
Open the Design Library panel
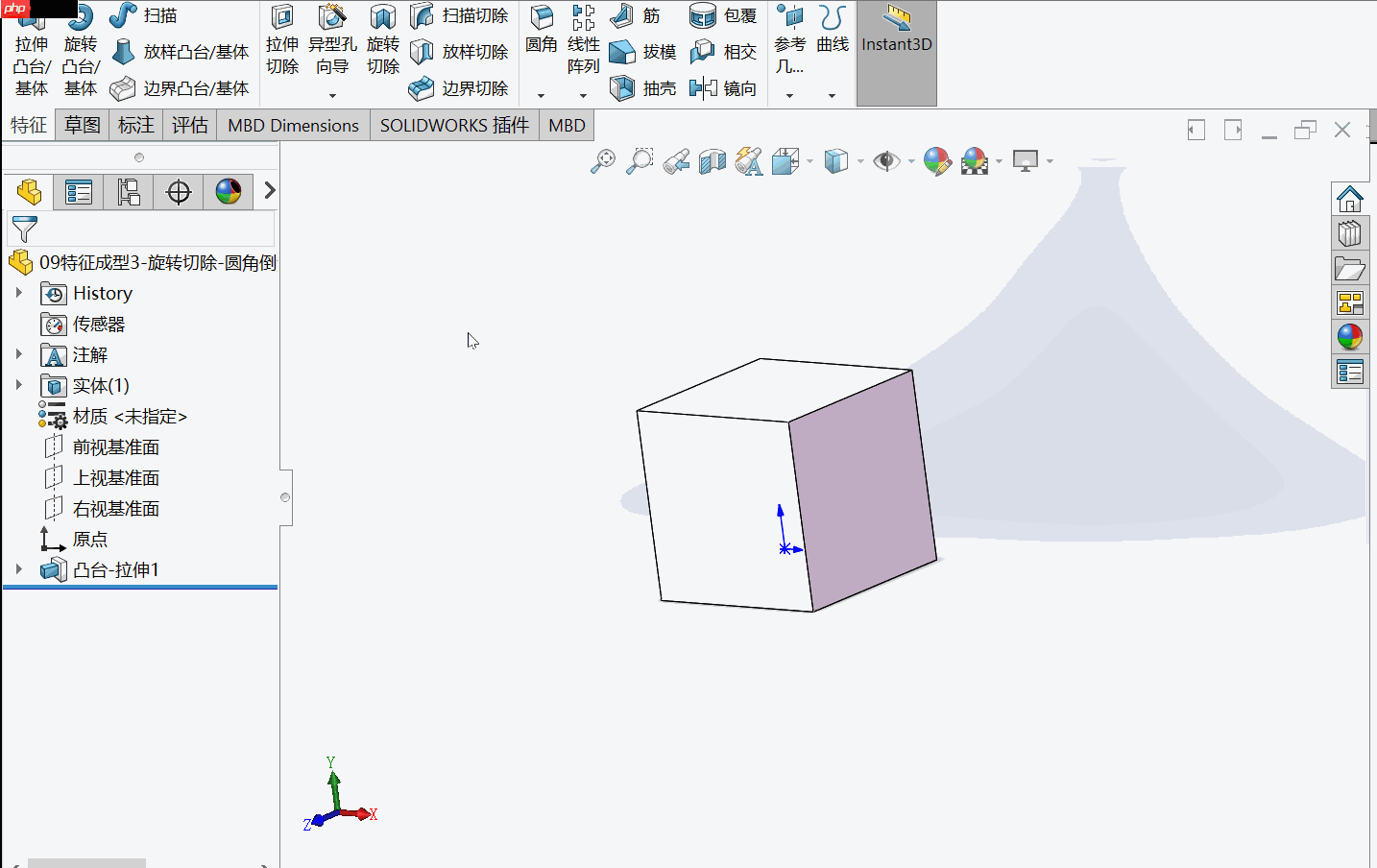[x=1349, y=233]
